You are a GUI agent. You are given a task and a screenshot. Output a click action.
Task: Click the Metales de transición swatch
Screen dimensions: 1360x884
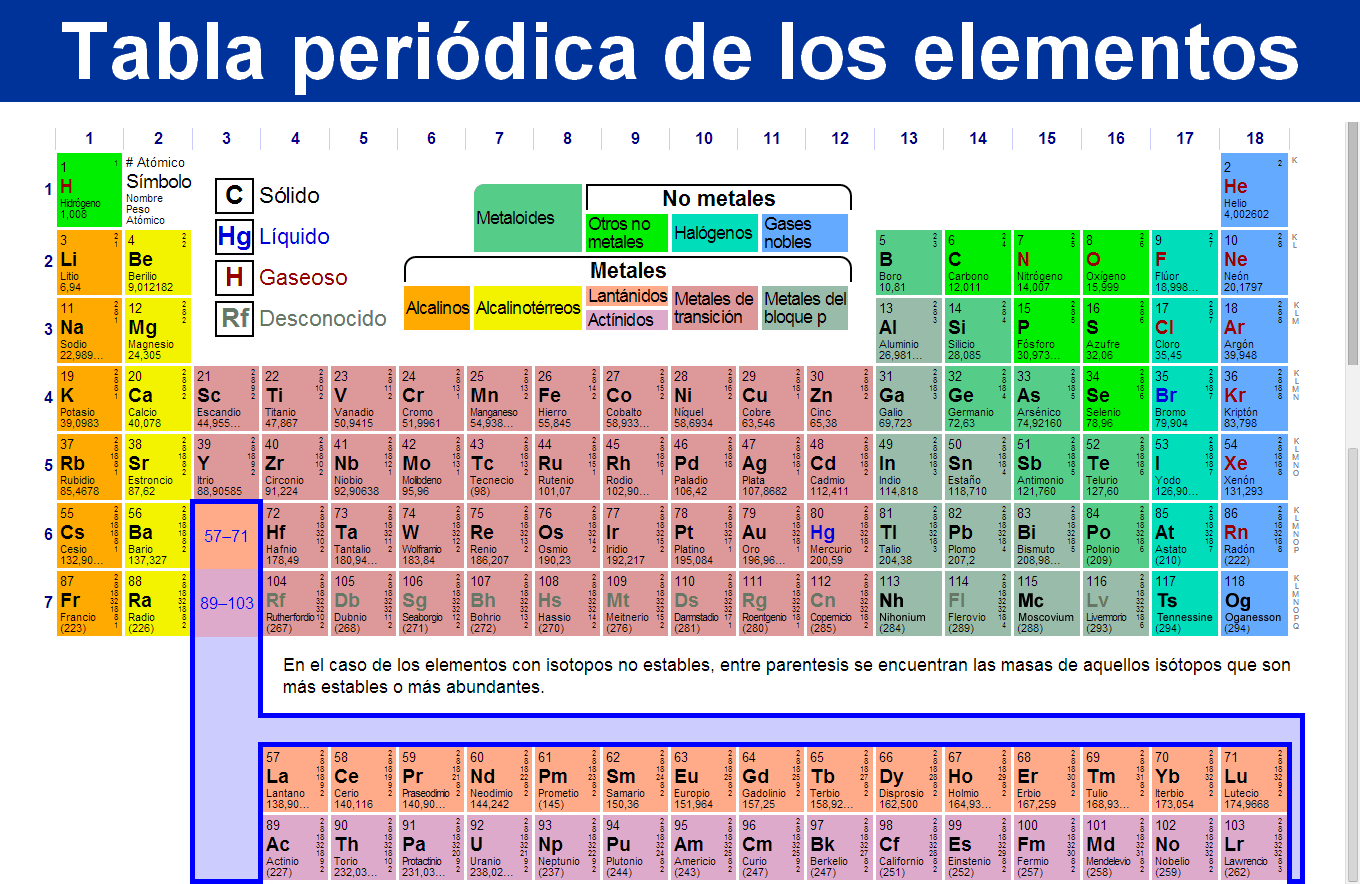714,308
